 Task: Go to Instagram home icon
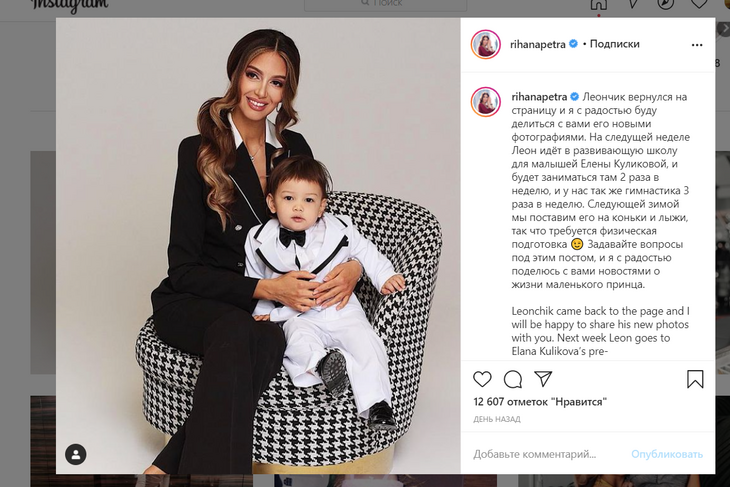(x=599, y=4)
